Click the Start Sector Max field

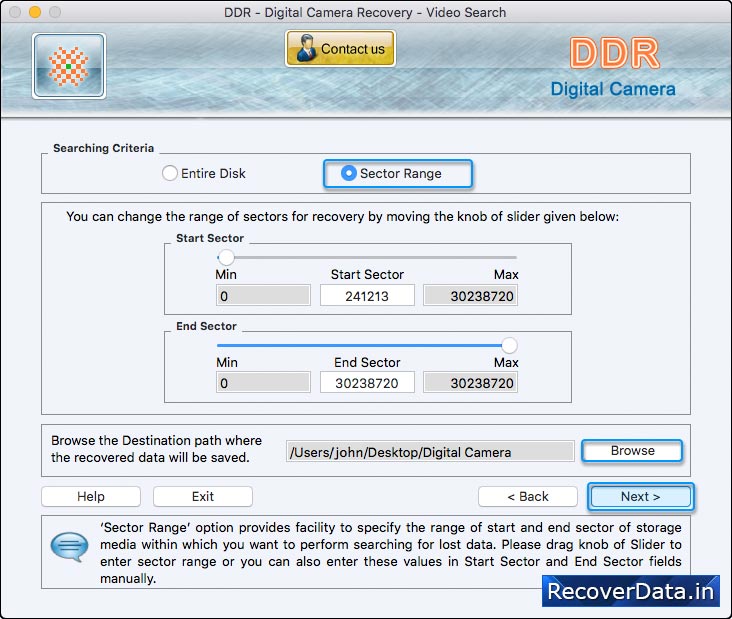[x=471, y=295]
